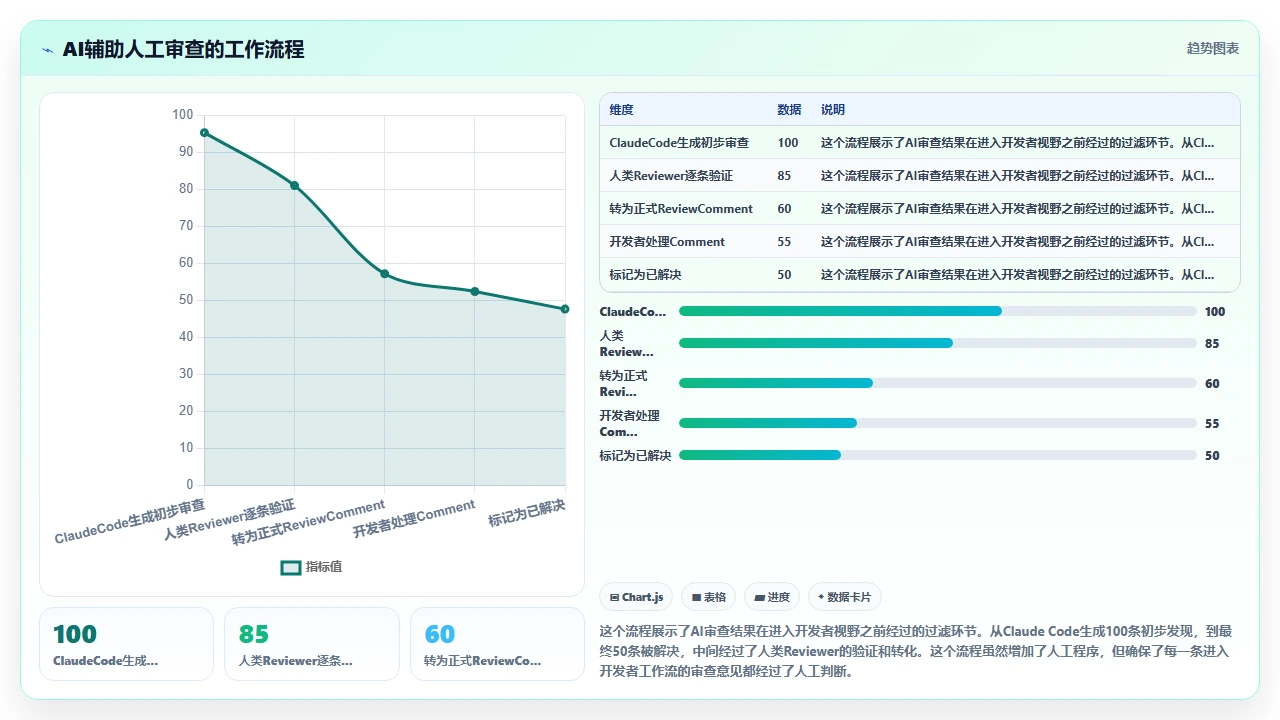Toggle the 指标值 legend color box
This screenshot has width=1280, height=720.
pyautogui.click(x=291, y=567)
